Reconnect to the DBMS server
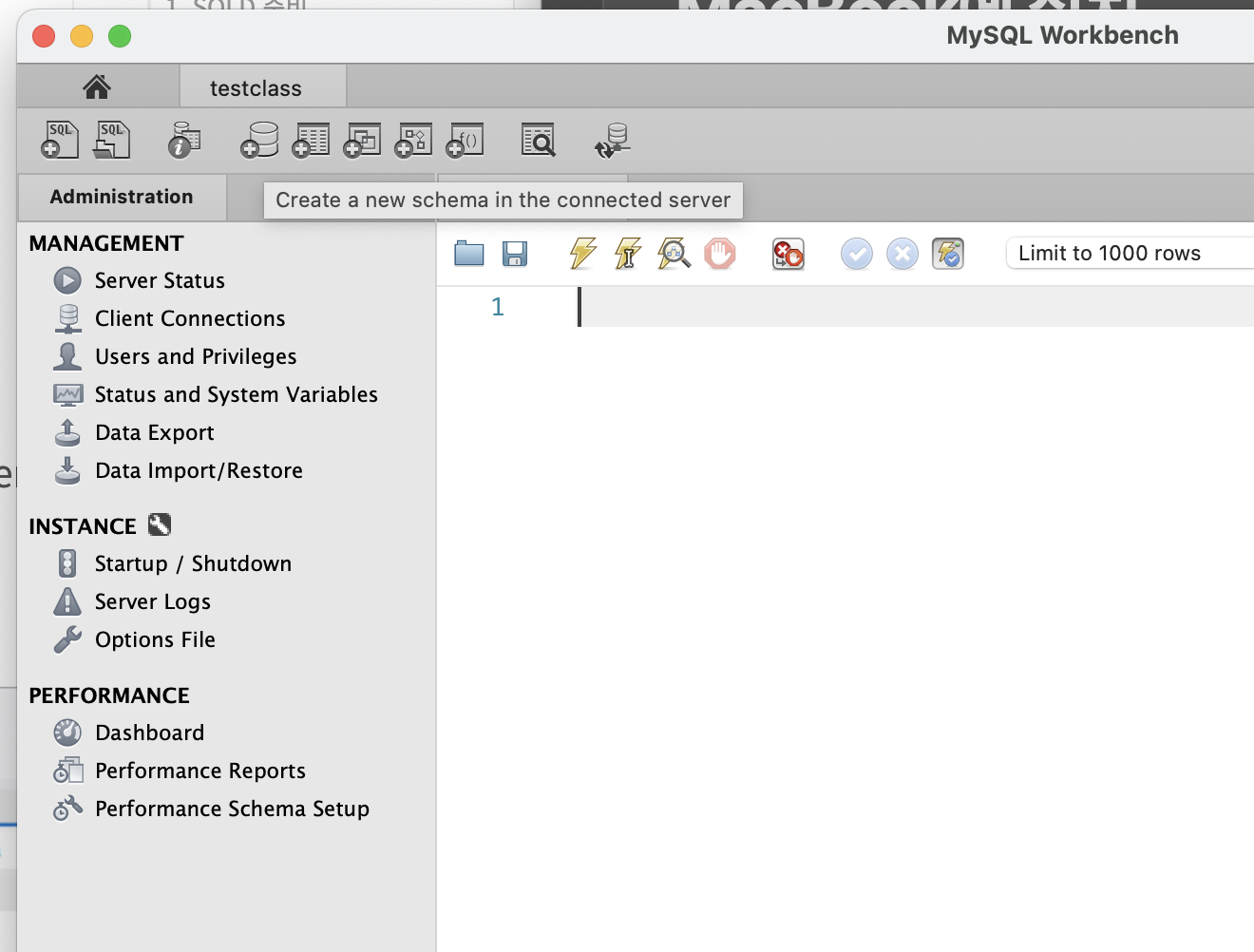Viewport: 1254px width, 952px height. (x=612, y=139)
